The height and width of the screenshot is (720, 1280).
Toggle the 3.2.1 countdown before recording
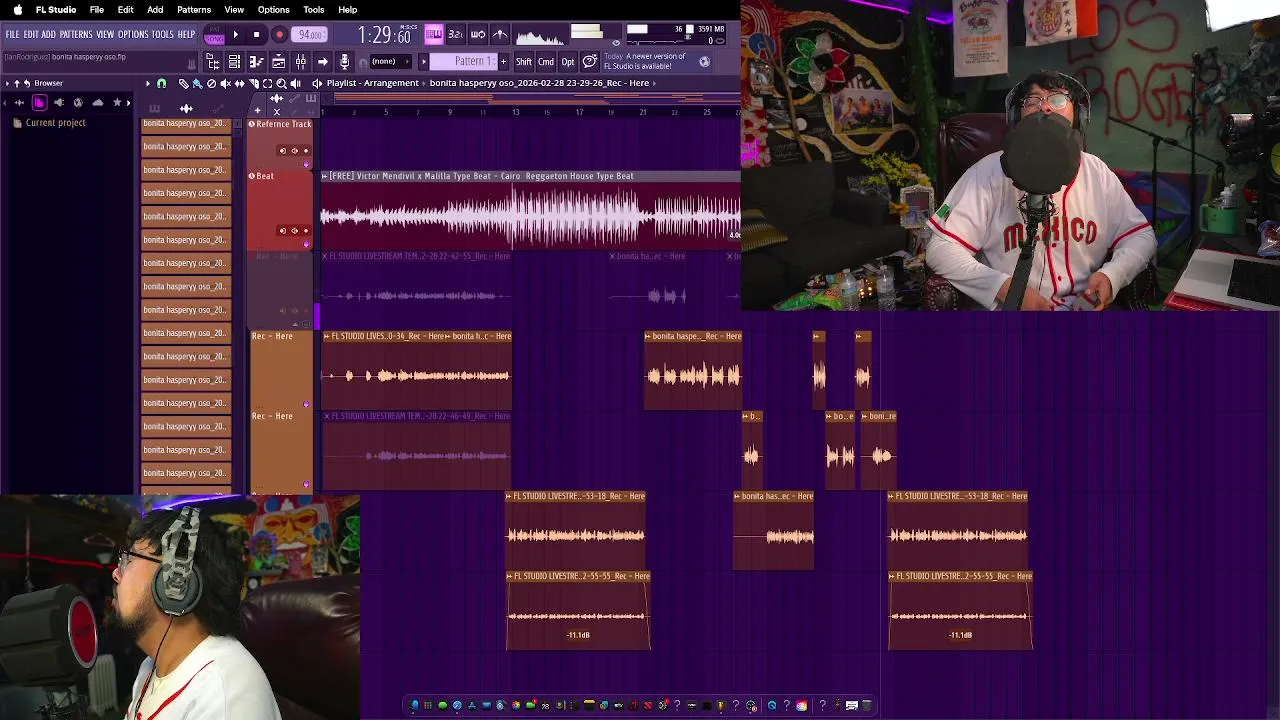pyautogui.click(x=455, y=34)
